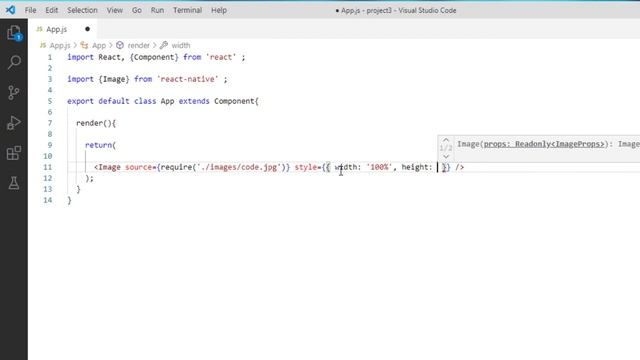This screenshot has height=360, width=640.
Task: Click render in breadcrumb path
Action: (x=138, y=45)
